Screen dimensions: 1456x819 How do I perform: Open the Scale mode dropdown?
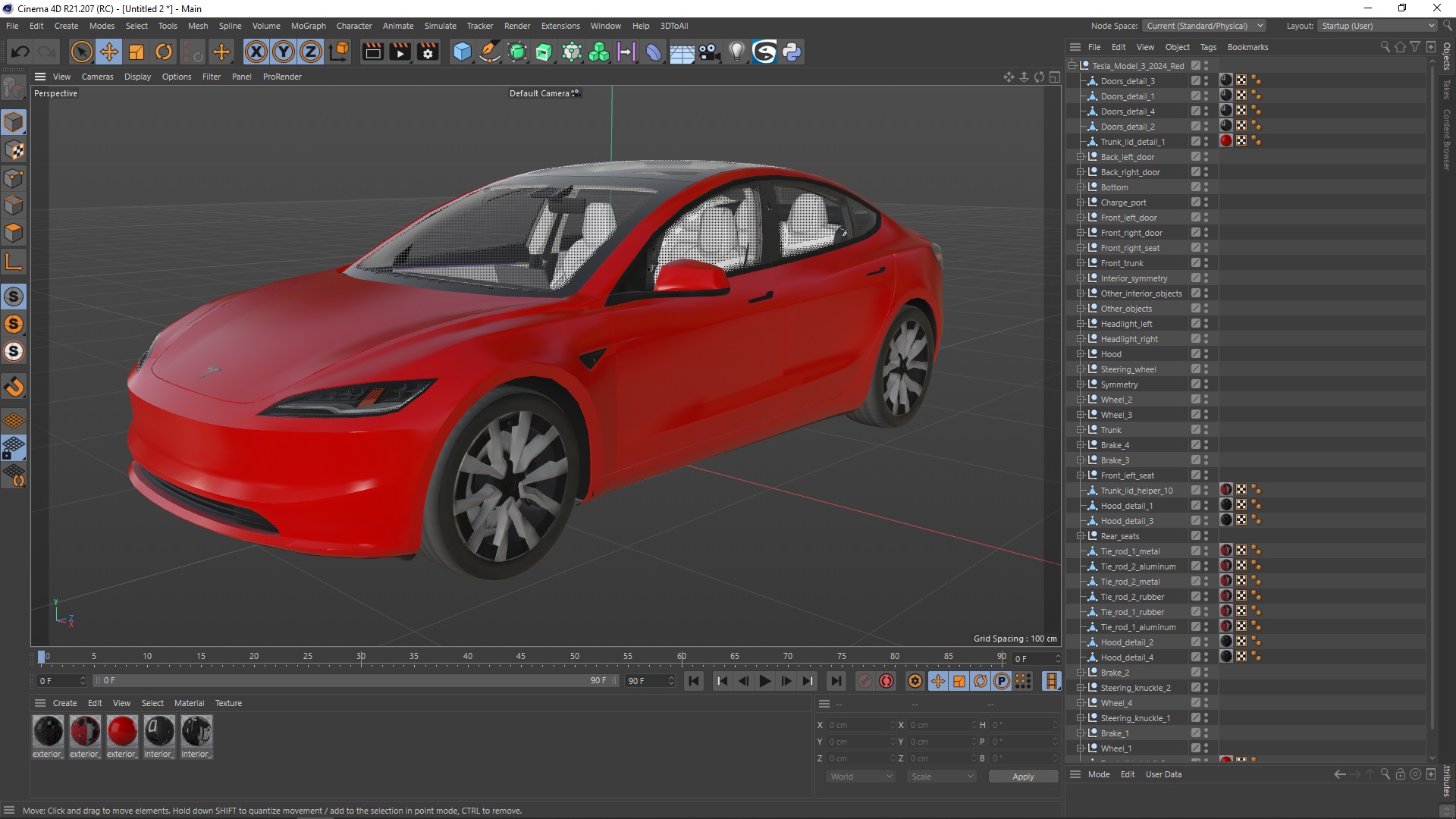[941, 777]
